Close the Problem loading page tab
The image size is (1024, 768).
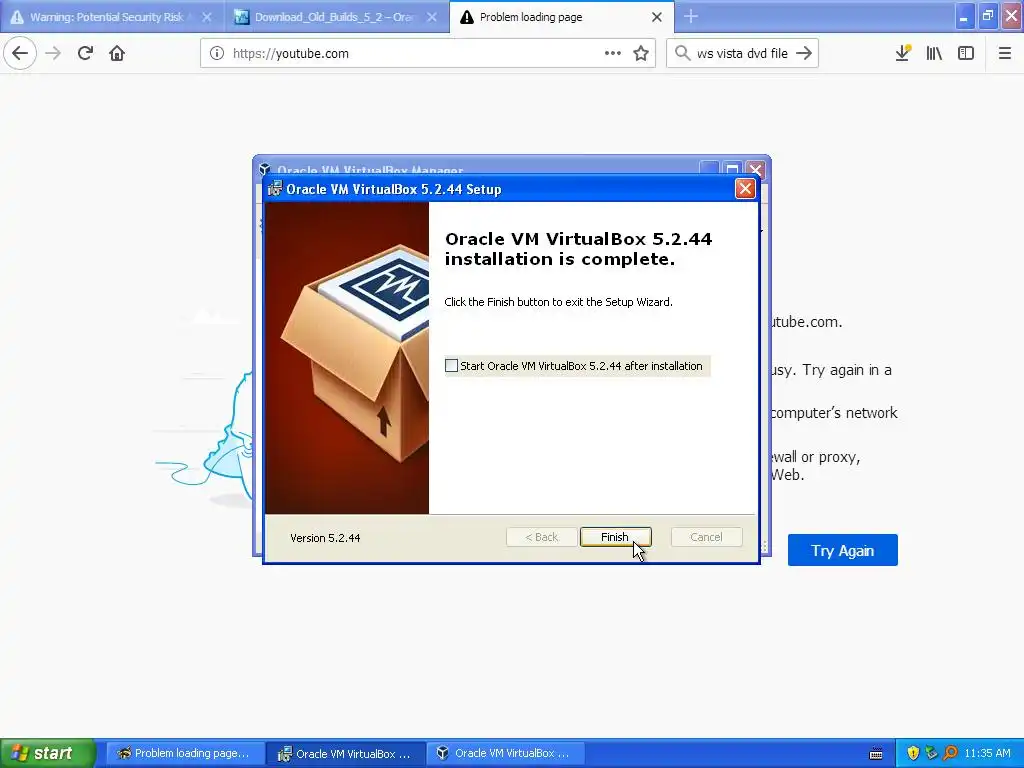tap(657, 17)
